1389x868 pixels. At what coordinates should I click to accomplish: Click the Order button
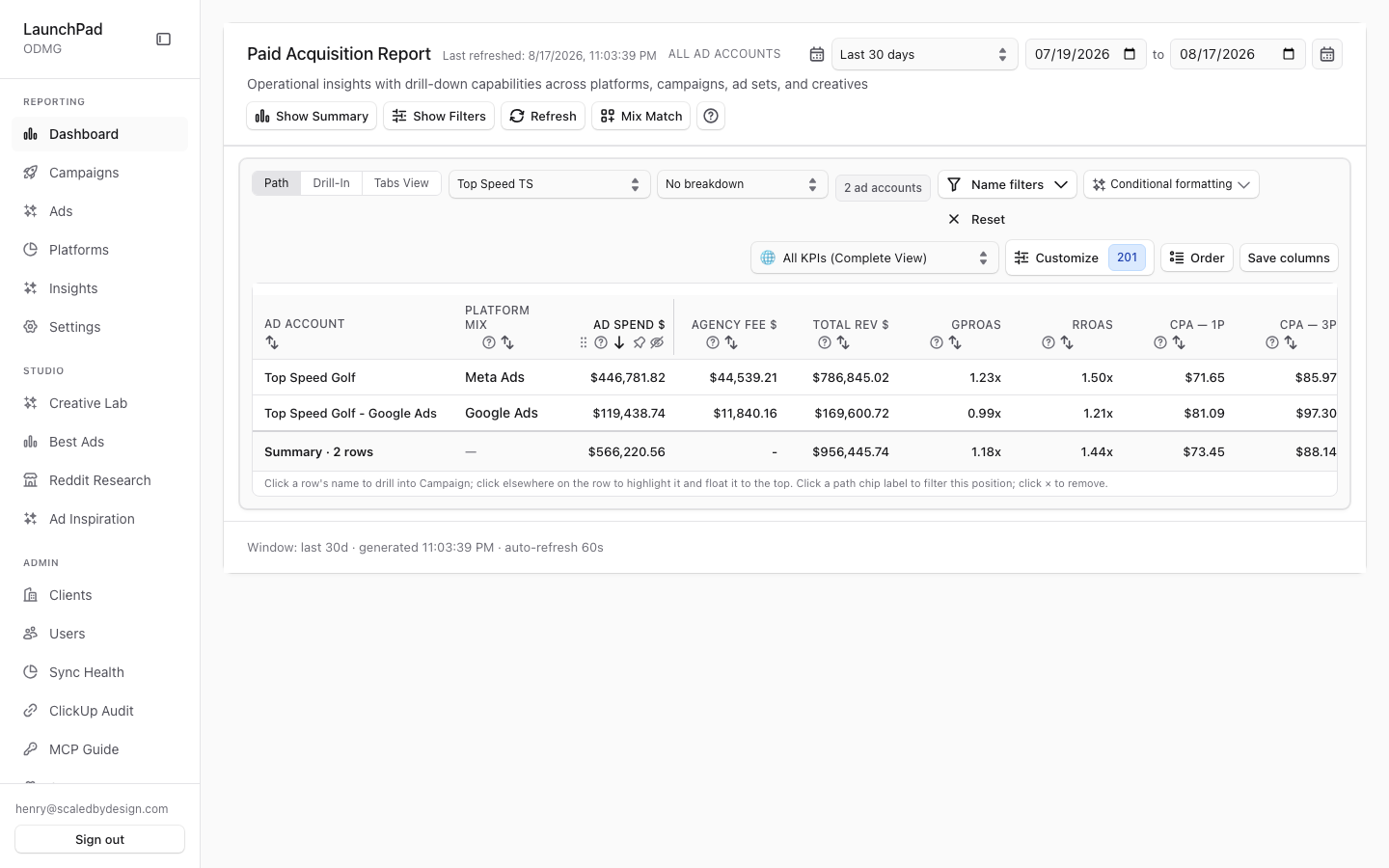[x=1197, y=258]
